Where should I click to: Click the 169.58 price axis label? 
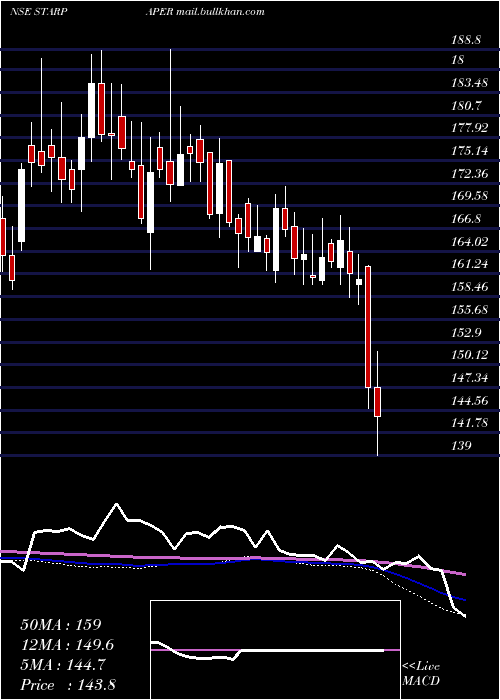470,196
